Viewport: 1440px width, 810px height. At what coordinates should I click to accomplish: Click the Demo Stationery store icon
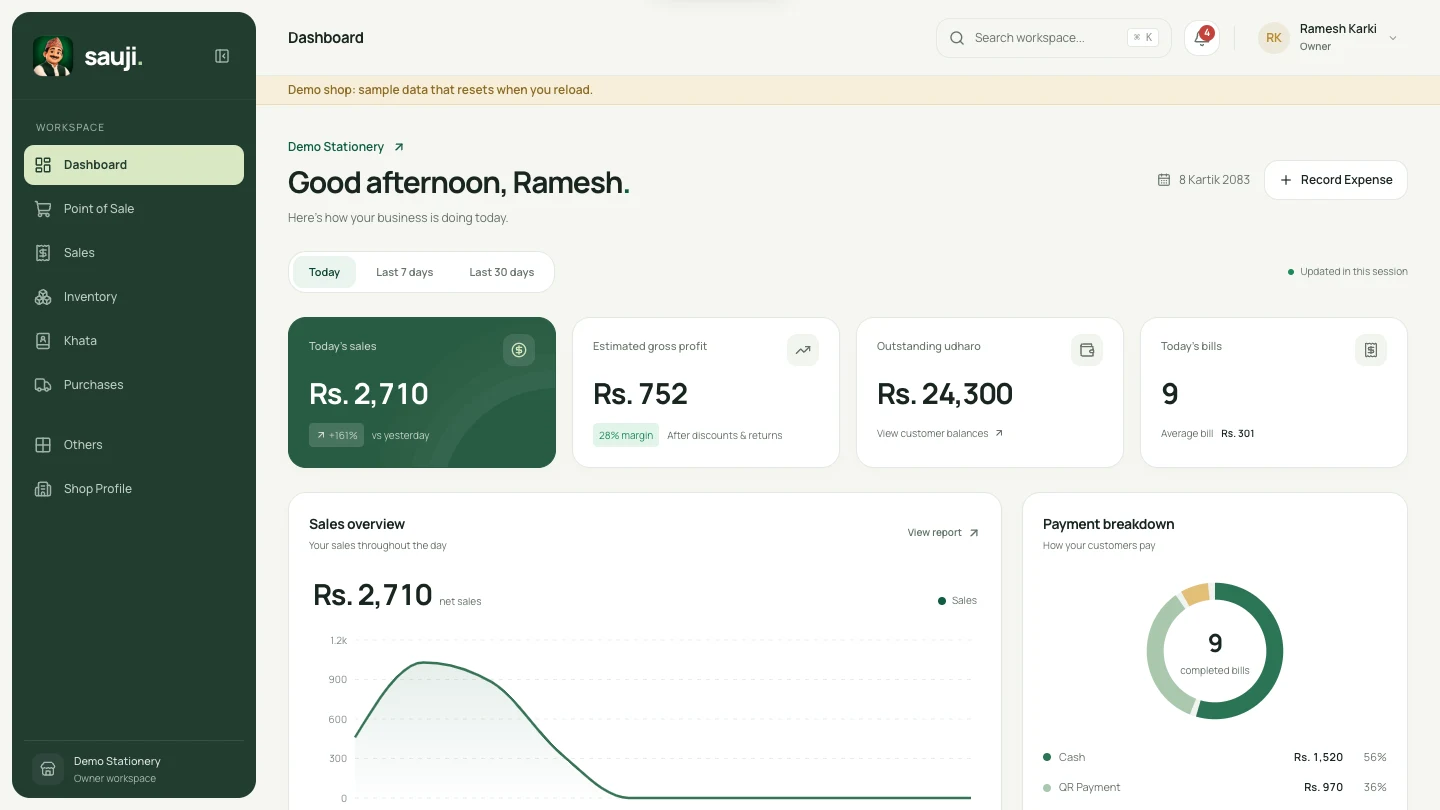(48, 769)
